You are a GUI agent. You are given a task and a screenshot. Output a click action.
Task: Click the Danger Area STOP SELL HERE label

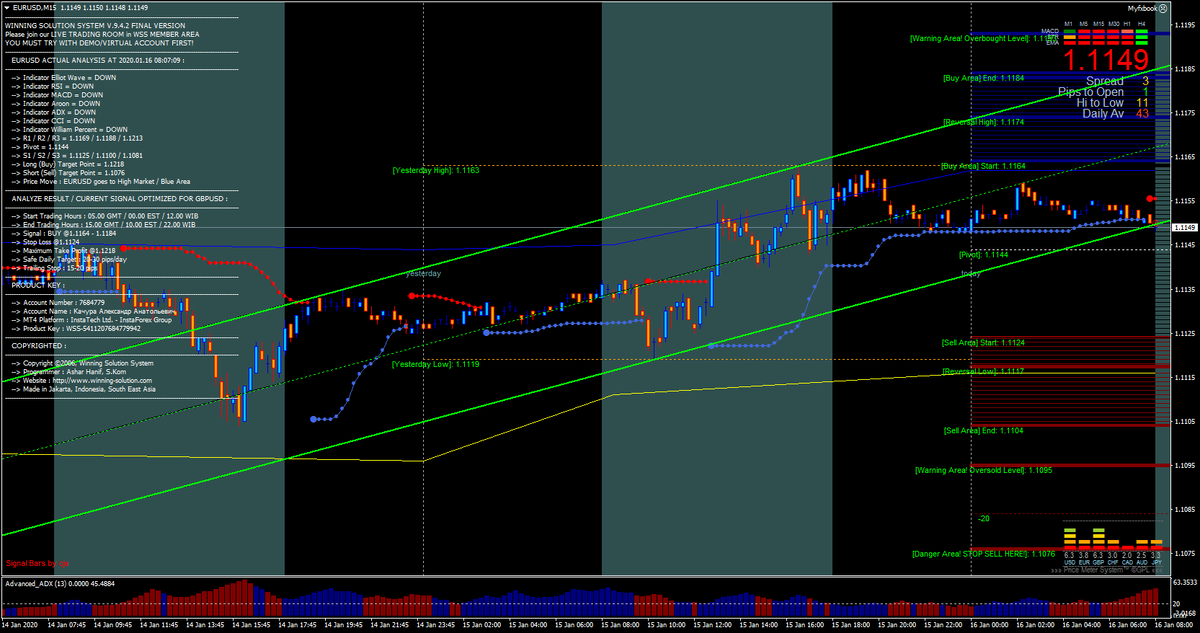pyautogui.click(x=983, y=553)
